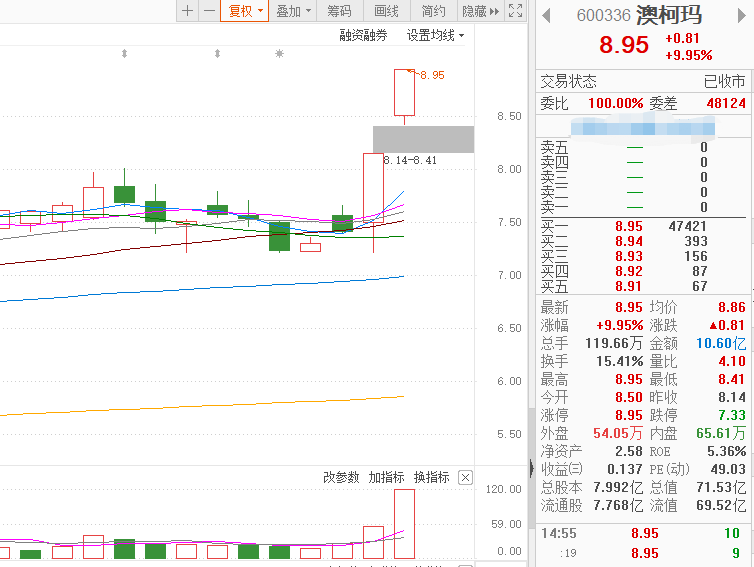The image size is (754, 567).
Task: Select the 画线 drawing tab
Action: click(x=386, y=11)
